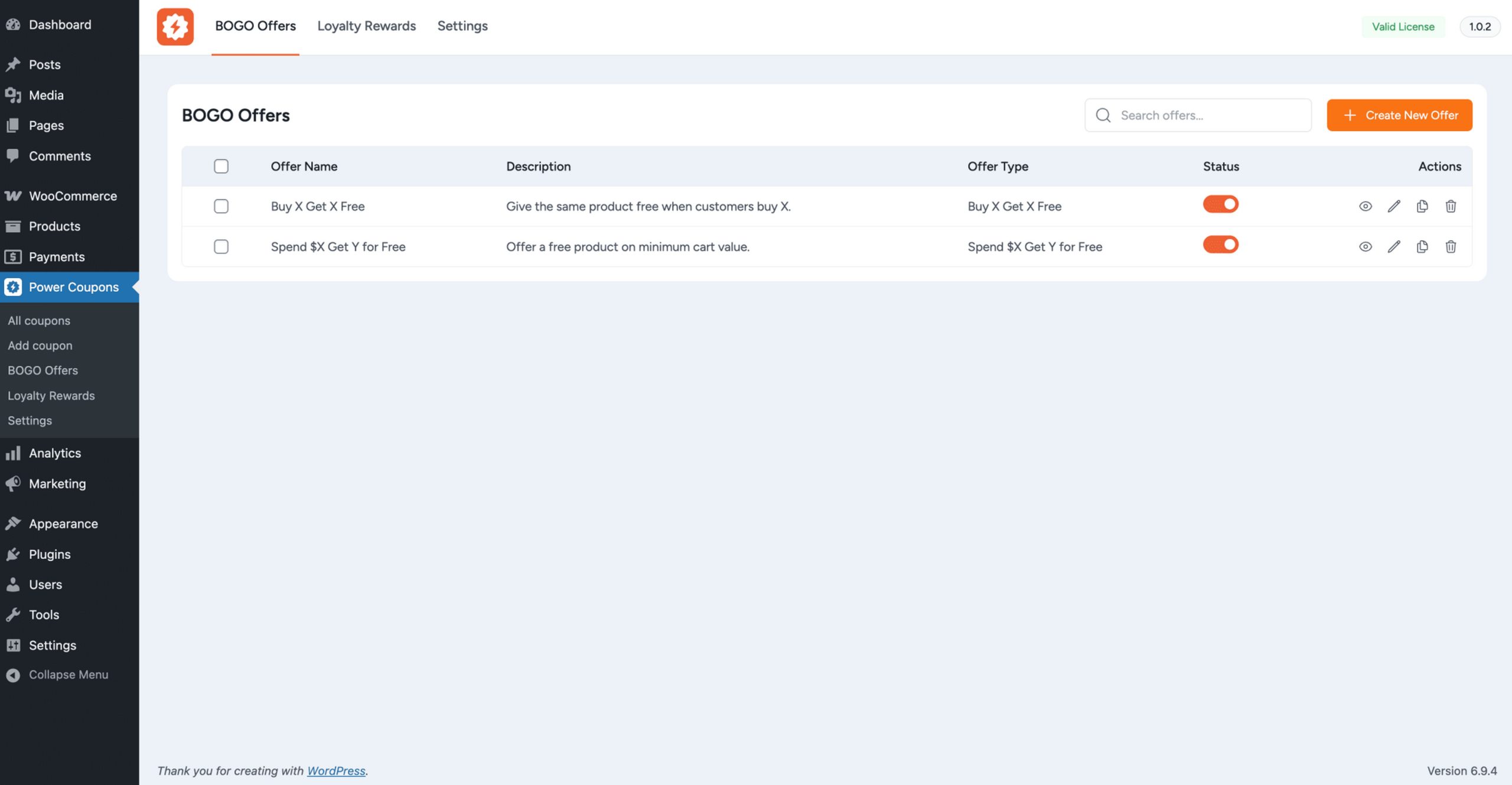This screenshot has width=1512, height=785.
Task: Click Spend $X Get Y for Free name
Action: 338,246
